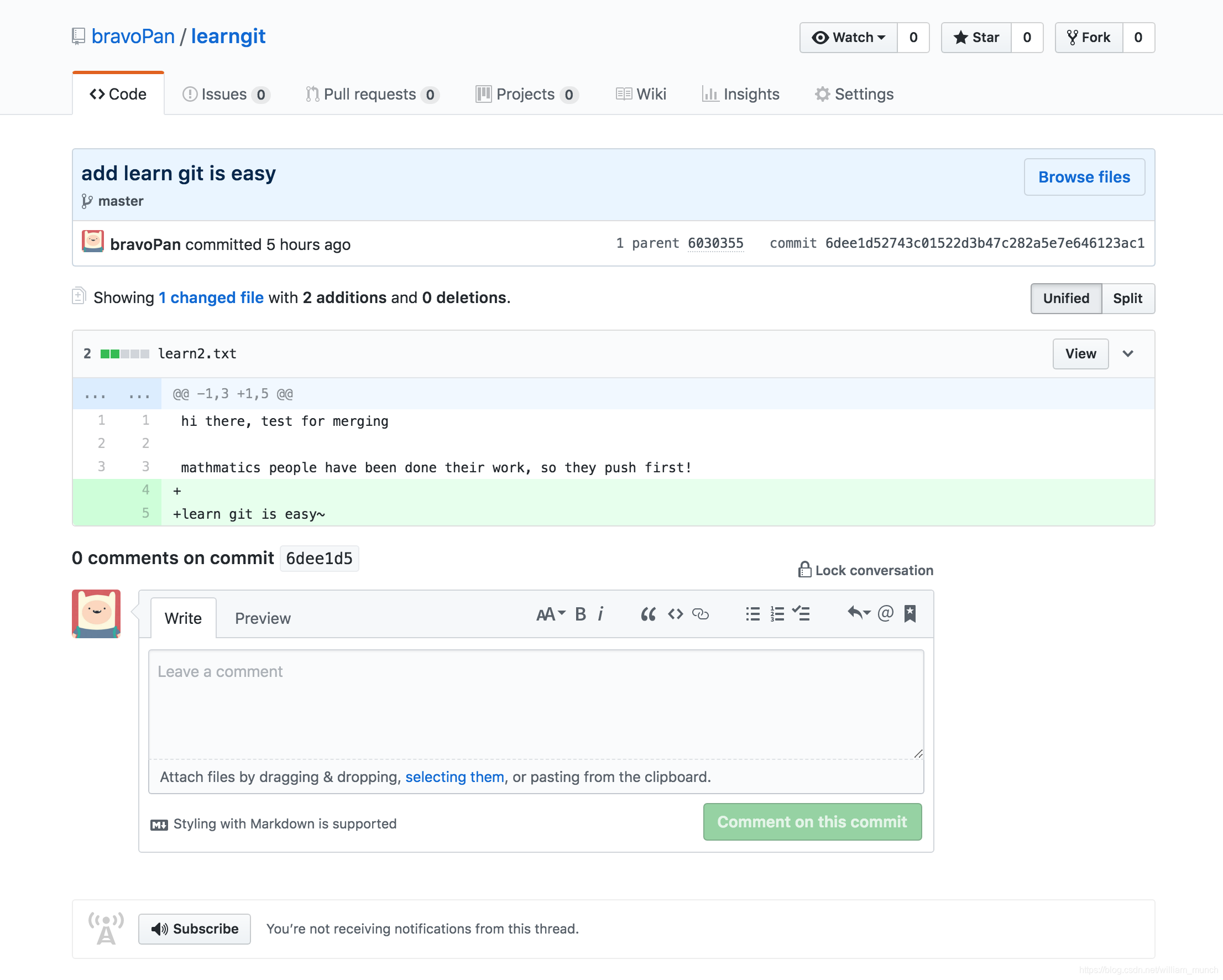Click the master branch icon
The image size is (1223, 980).
pyautogui.click(x=87, y=201)
